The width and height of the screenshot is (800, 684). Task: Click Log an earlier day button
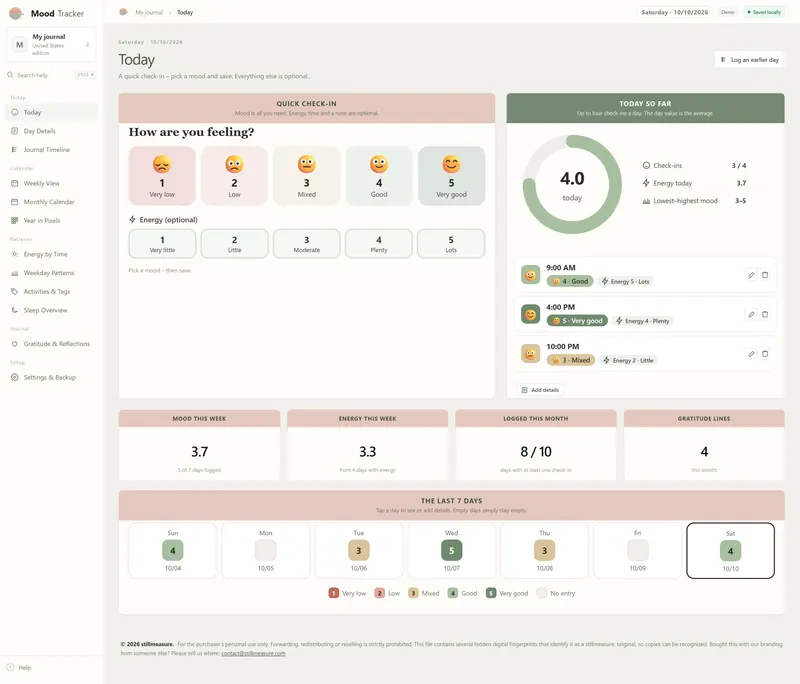[x=749, y=60]
